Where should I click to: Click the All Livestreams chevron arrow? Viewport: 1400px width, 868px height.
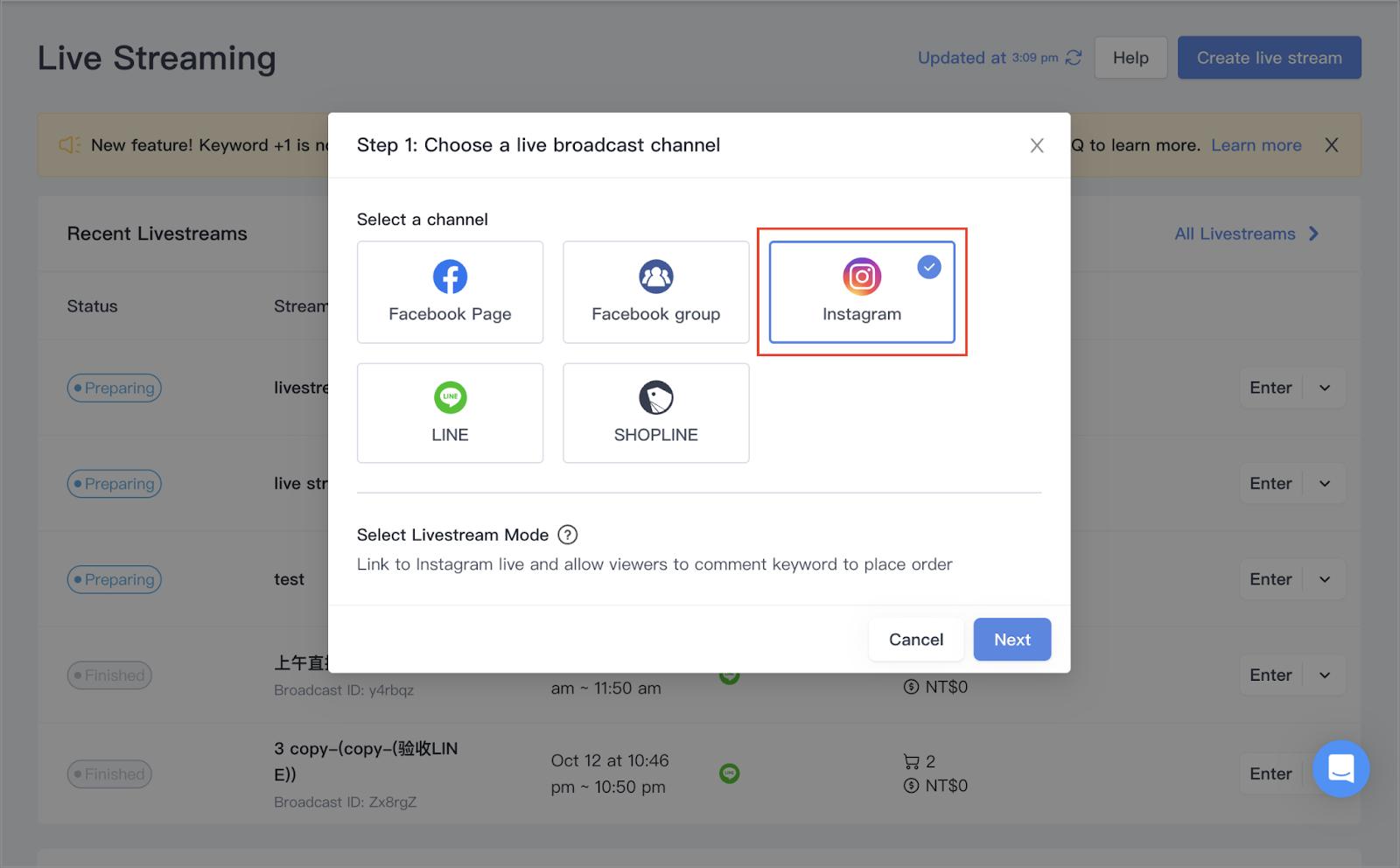click(x=1313, y=234)
